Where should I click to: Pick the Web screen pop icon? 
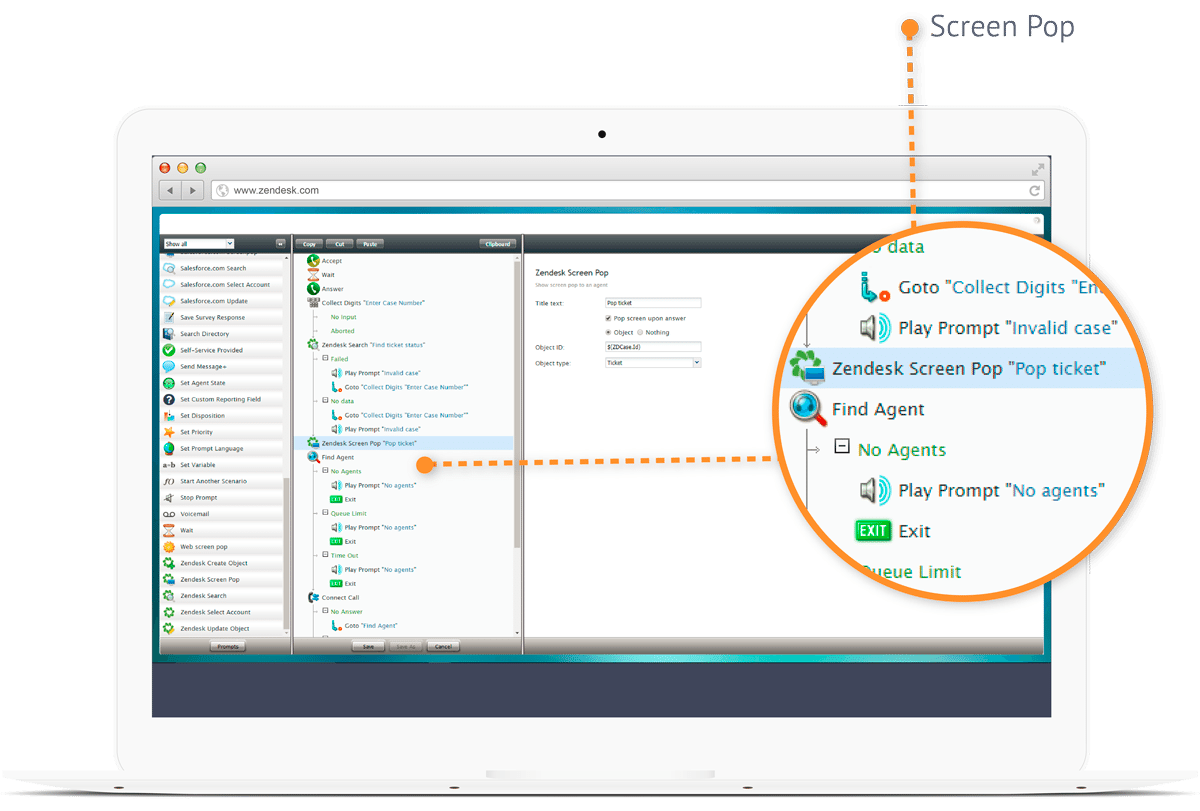(x=169, y=547)
